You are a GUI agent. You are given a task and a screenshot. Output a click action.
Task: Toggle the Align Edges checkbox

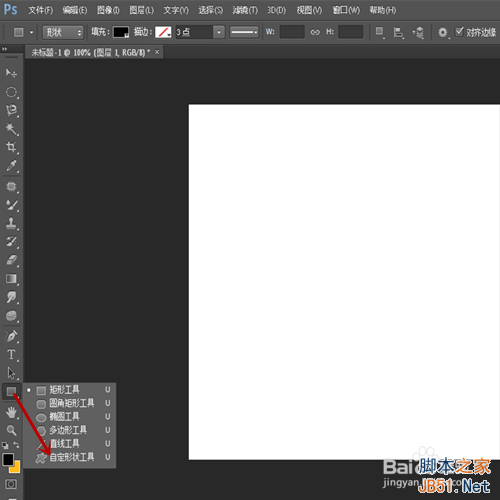point(459,32)
